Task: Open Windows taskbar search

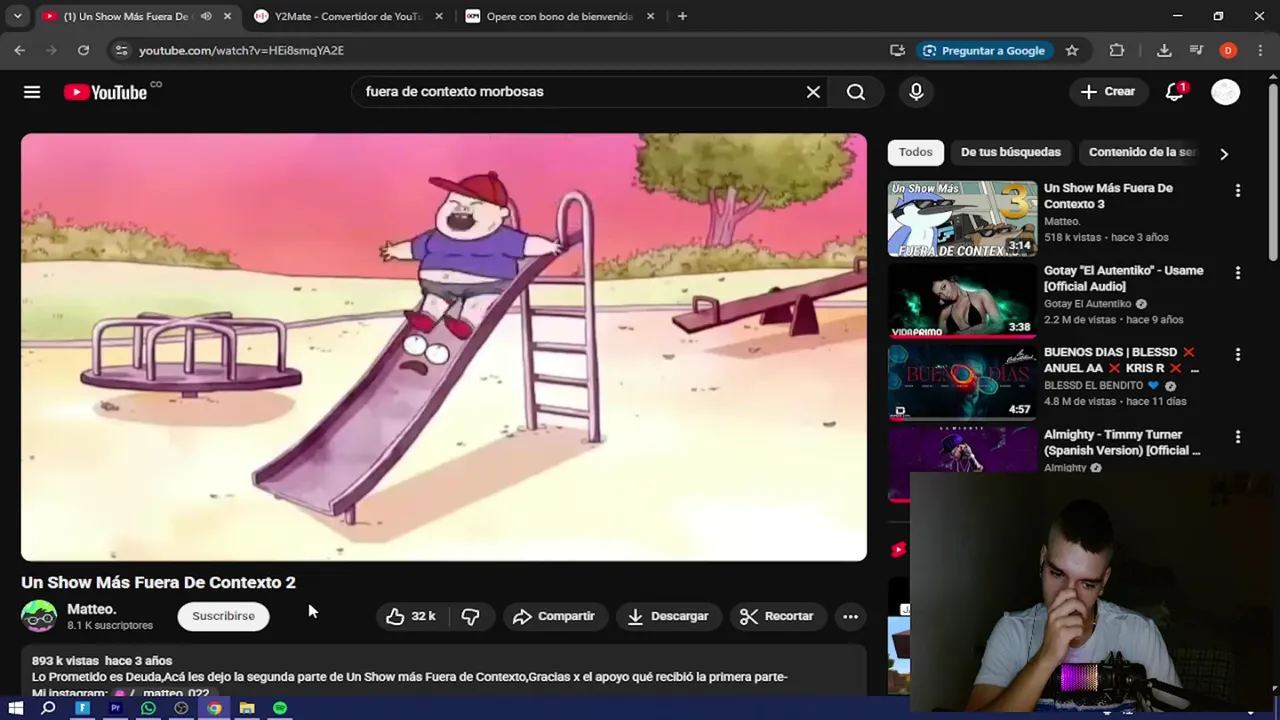Action: (48, 708)
